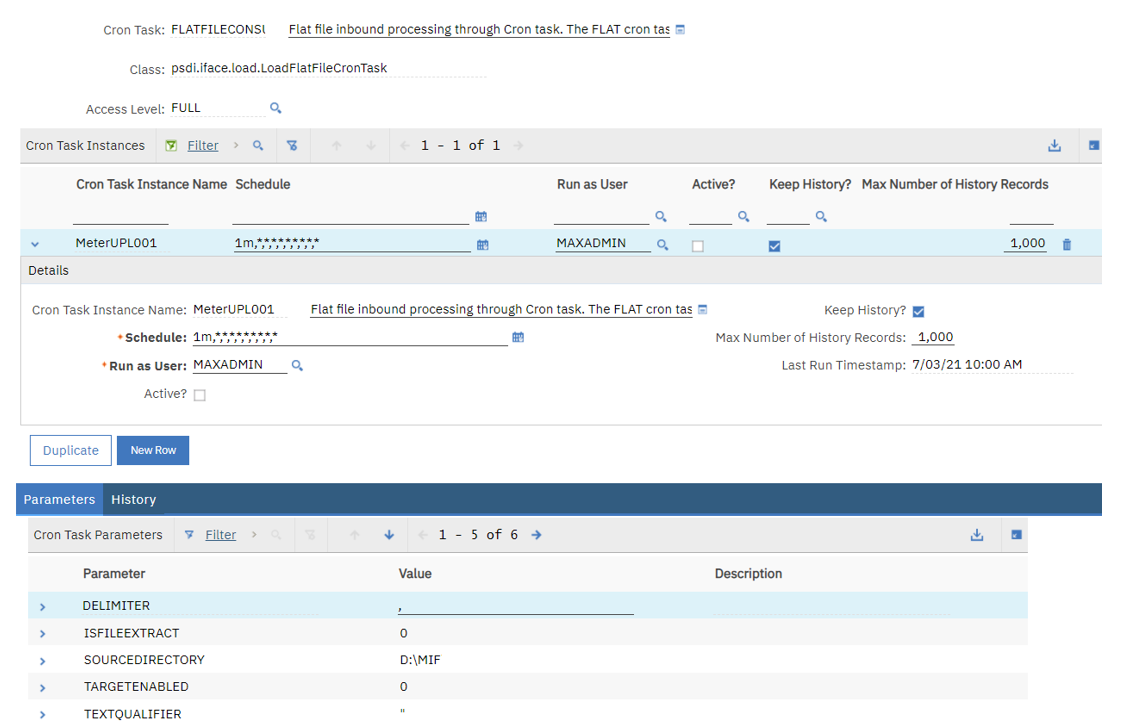Expand TARGETENABLED parameter row
This screenshot has height=723, width=1122.
[42, 688]
